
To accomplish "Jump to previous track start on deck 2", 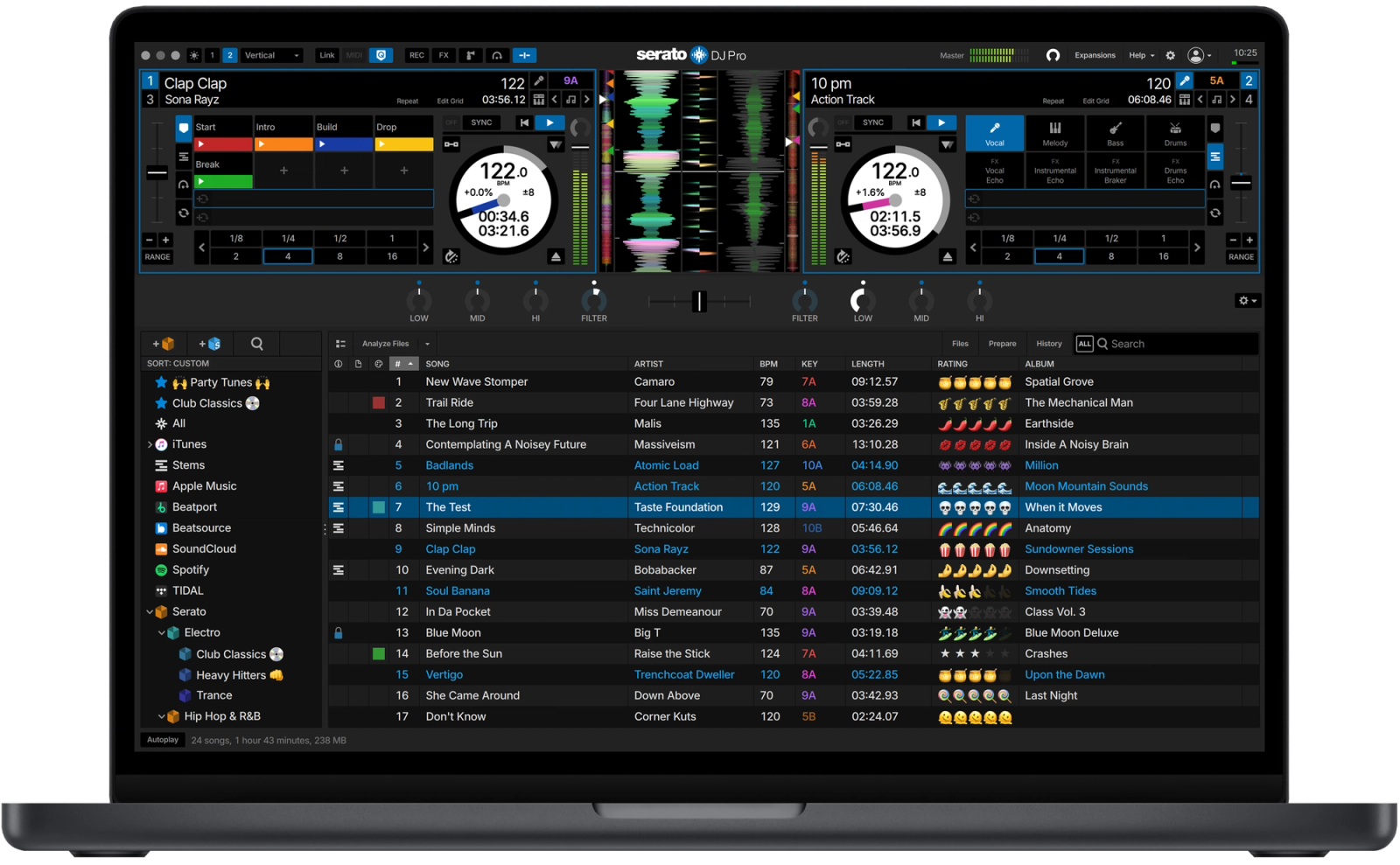I will 915,122.
